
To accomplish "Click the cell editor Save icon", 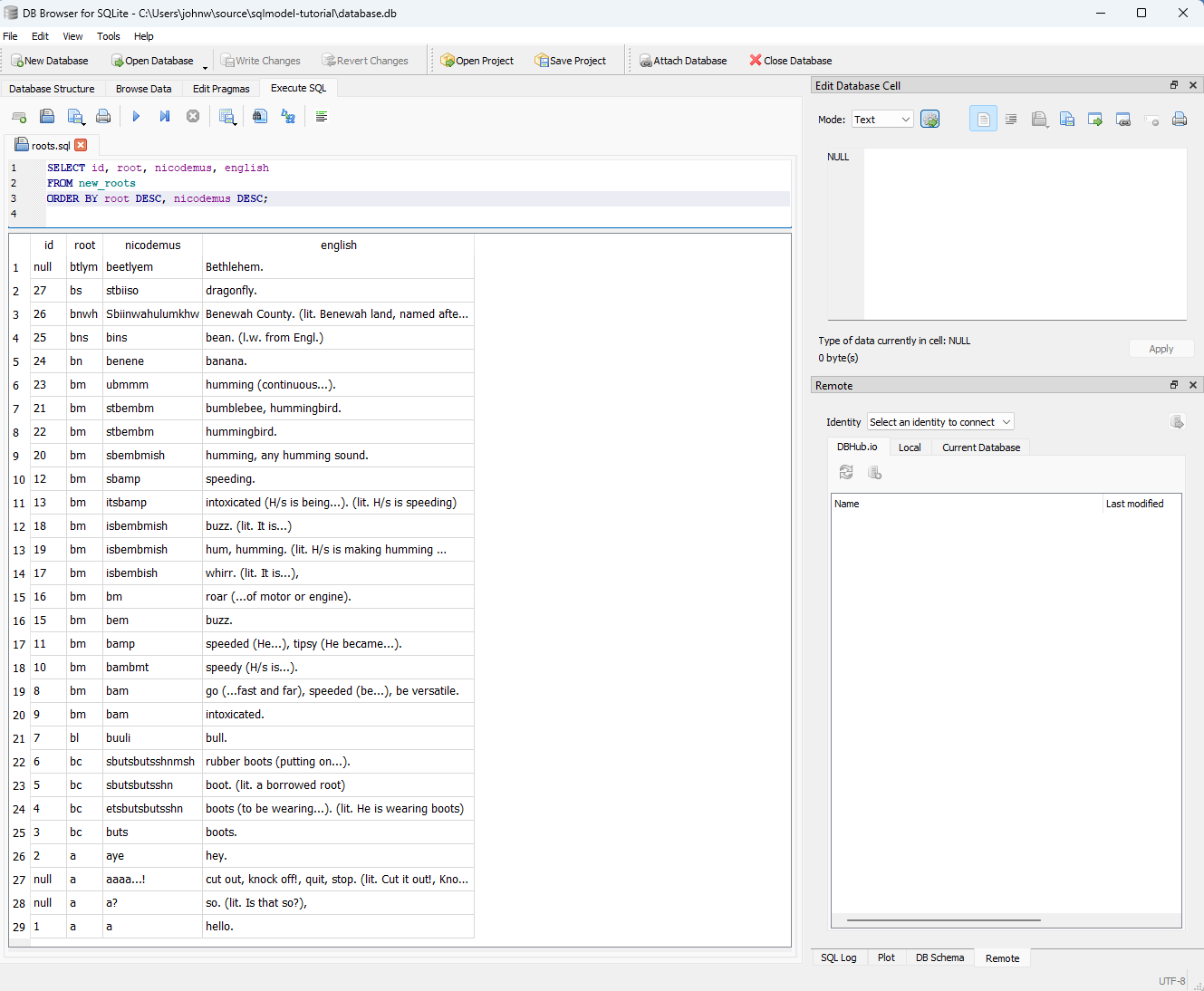I will (1067, 119).
